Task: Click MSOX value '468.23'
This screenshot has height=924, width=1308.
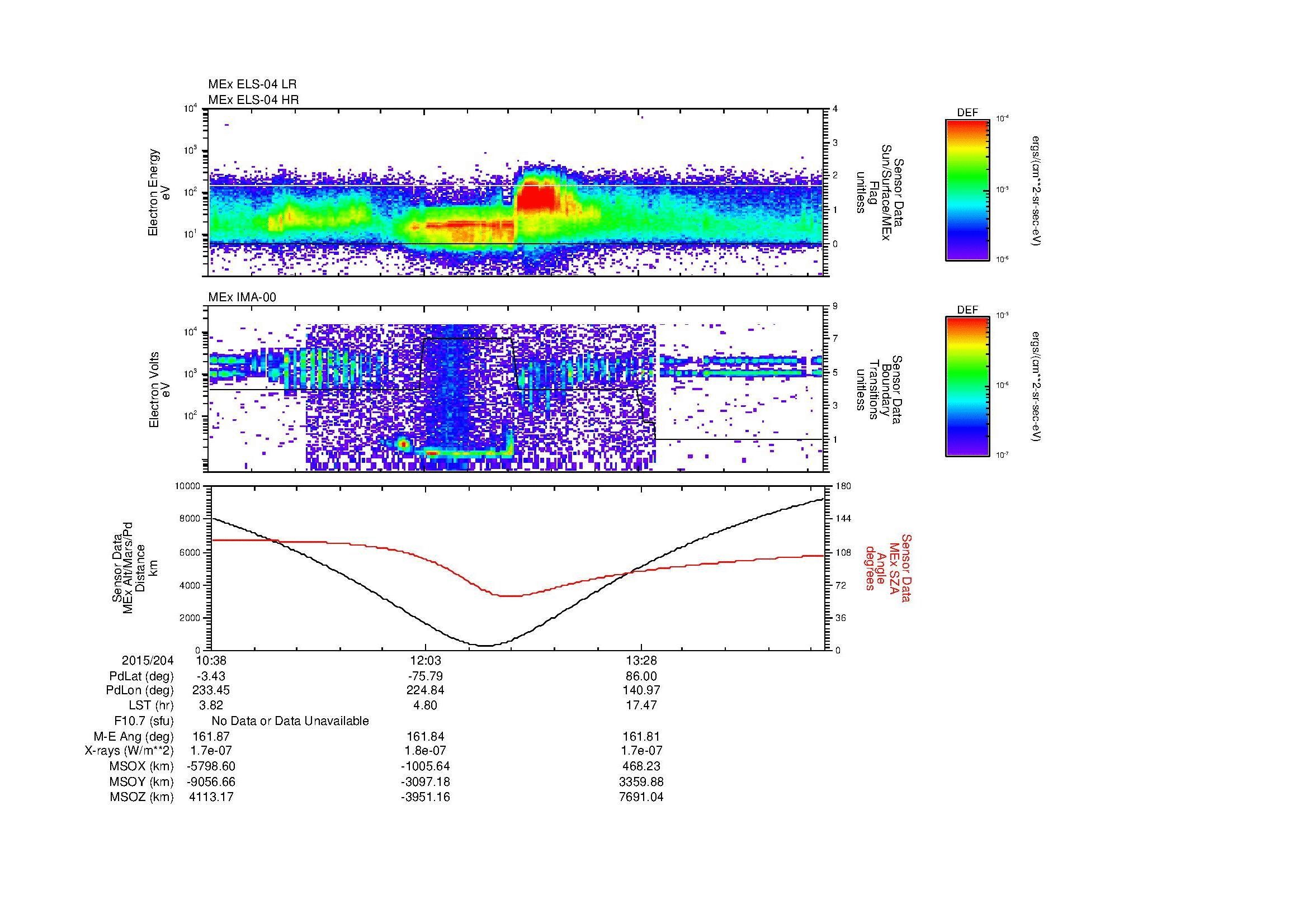Action: coord(641,766)
